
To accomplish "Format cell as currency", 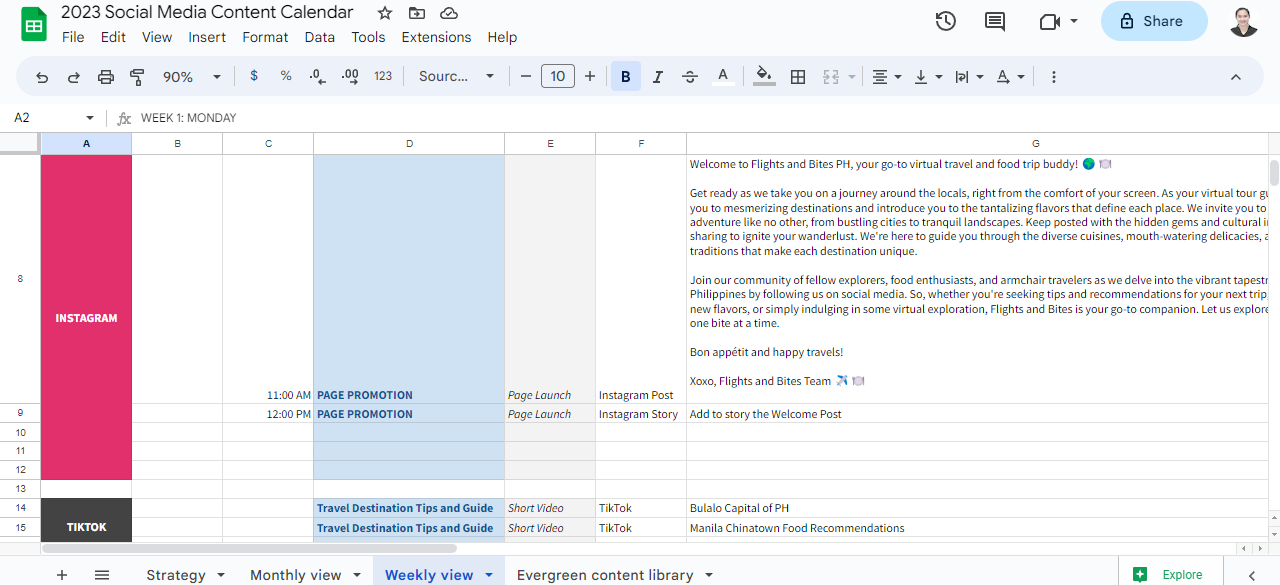I will click(x=254, y=76).
